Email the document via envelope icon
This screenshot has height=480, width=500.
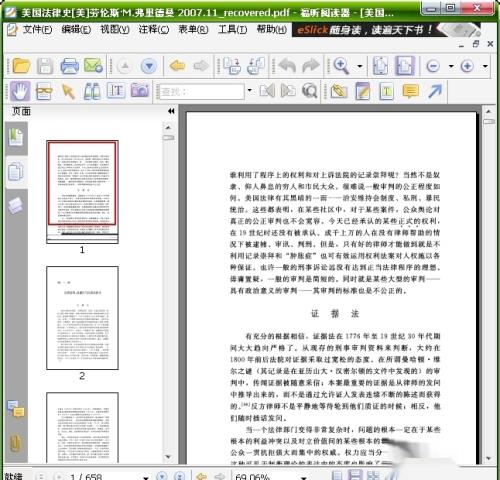(x=93, y=66)
